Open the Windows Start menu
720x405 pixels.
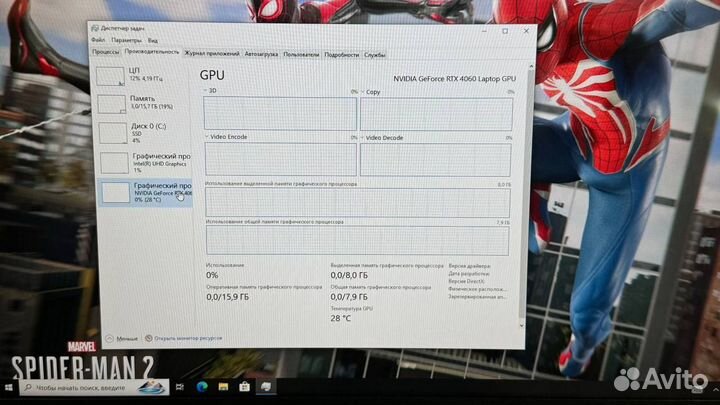[x=8, y=388]
